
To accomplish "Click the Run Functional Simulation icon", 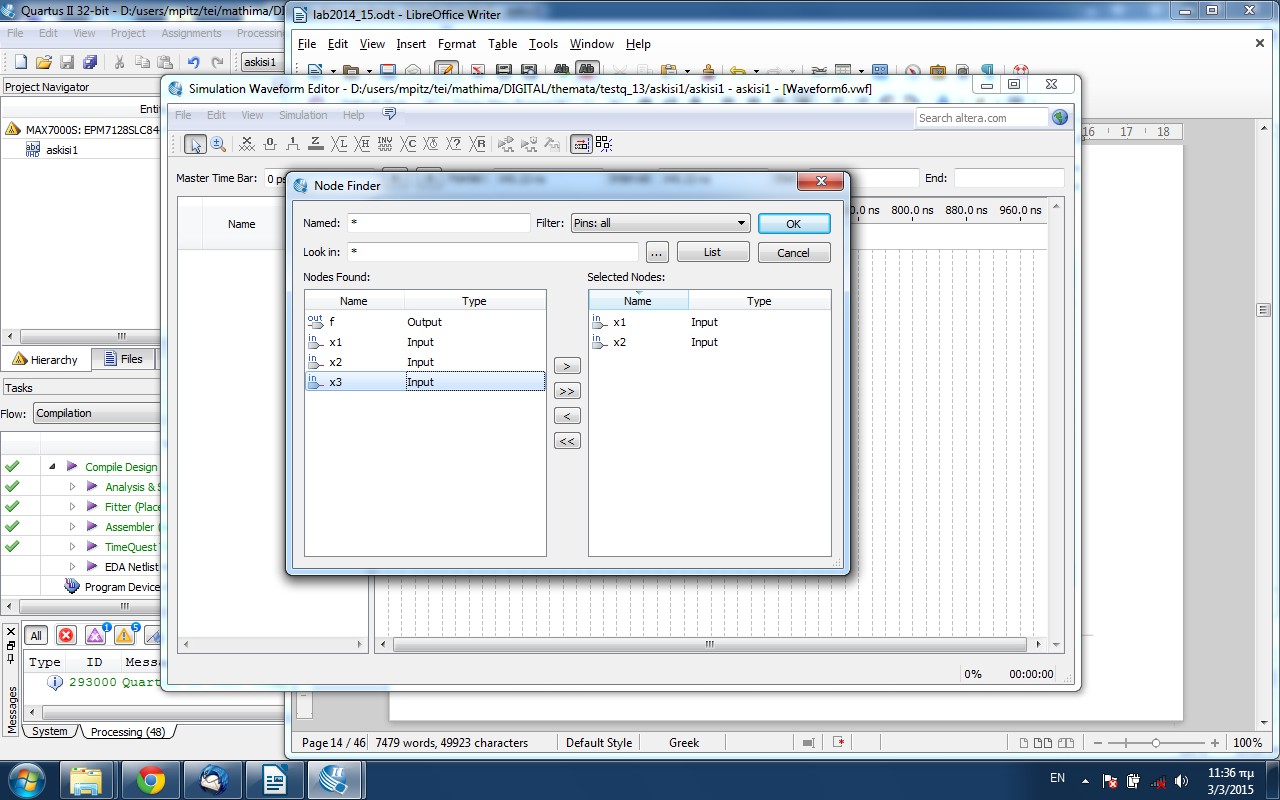I will click(506, 144).
